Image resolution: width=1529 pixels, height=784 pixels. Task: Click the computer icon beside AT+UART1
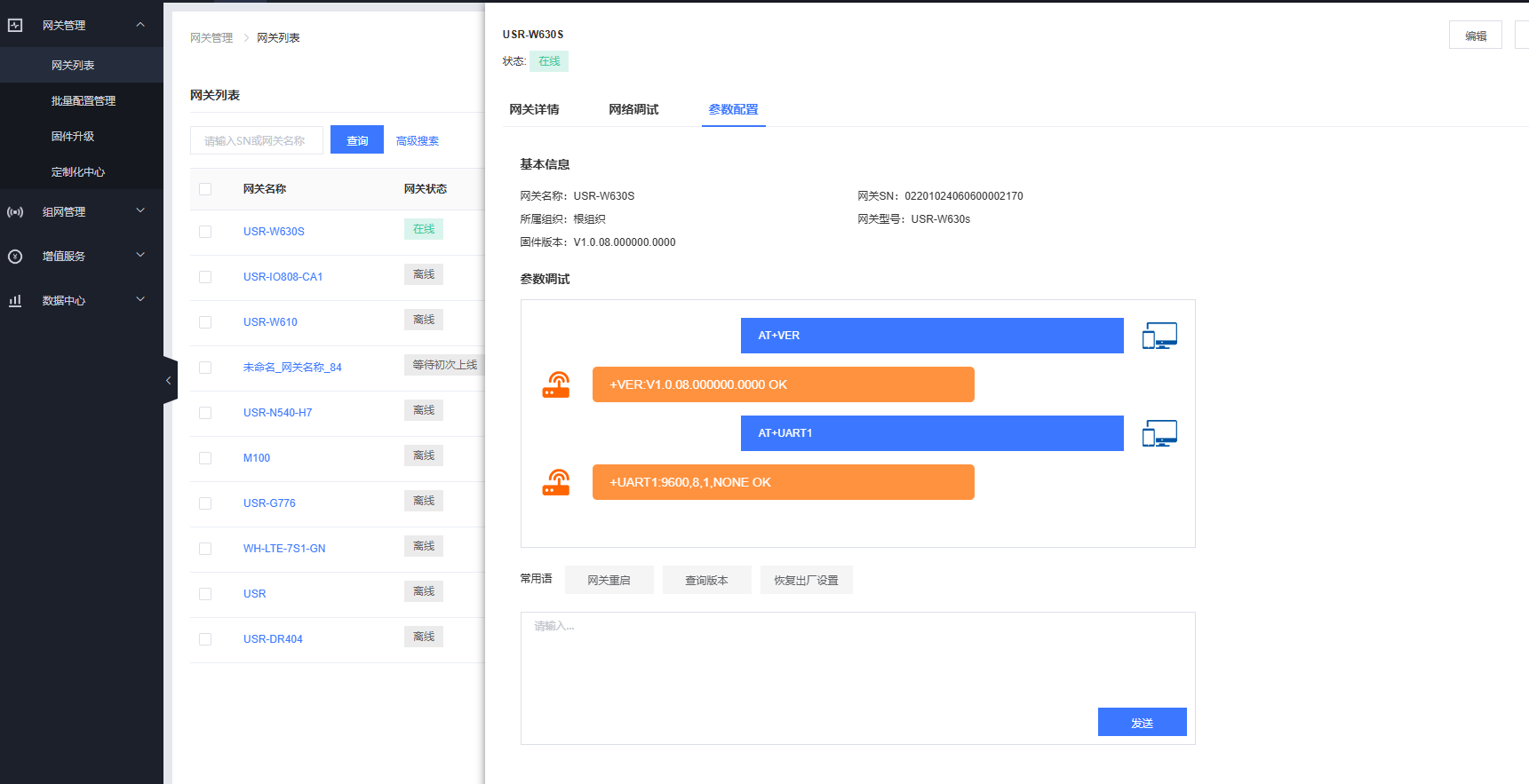pos(1159,434)
